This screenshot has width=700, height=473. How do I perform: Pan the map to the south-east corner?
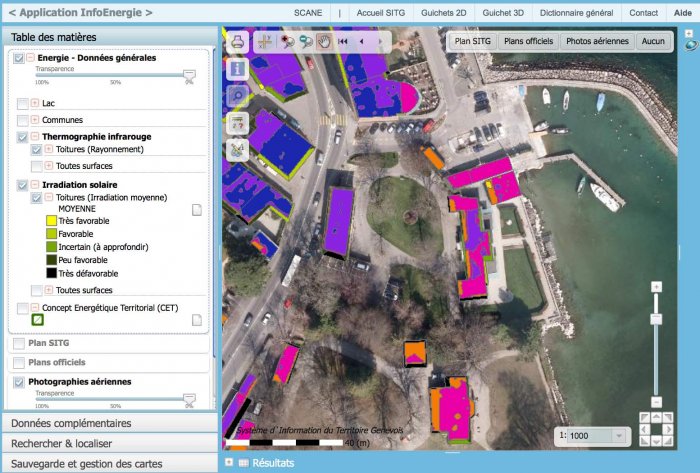[x=668, y=441]
